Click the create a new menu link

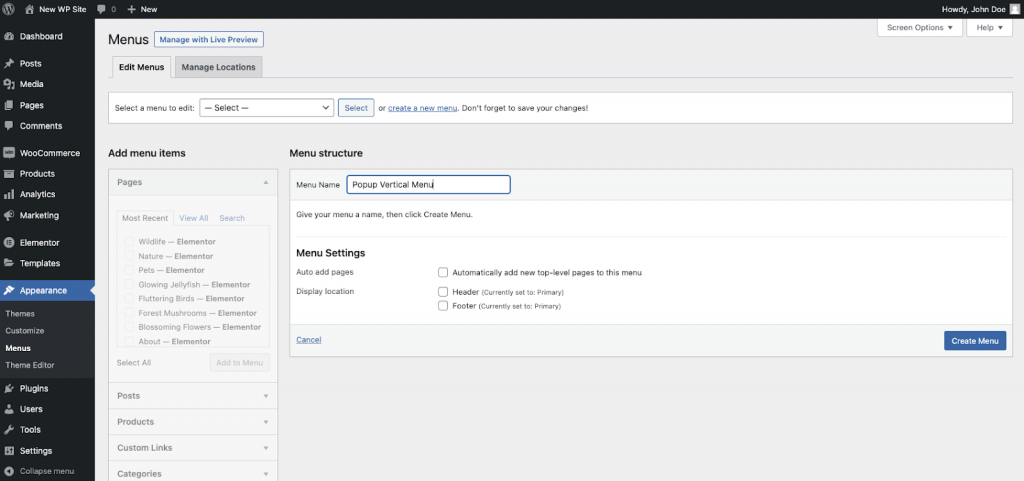click(x=422, y=108)
